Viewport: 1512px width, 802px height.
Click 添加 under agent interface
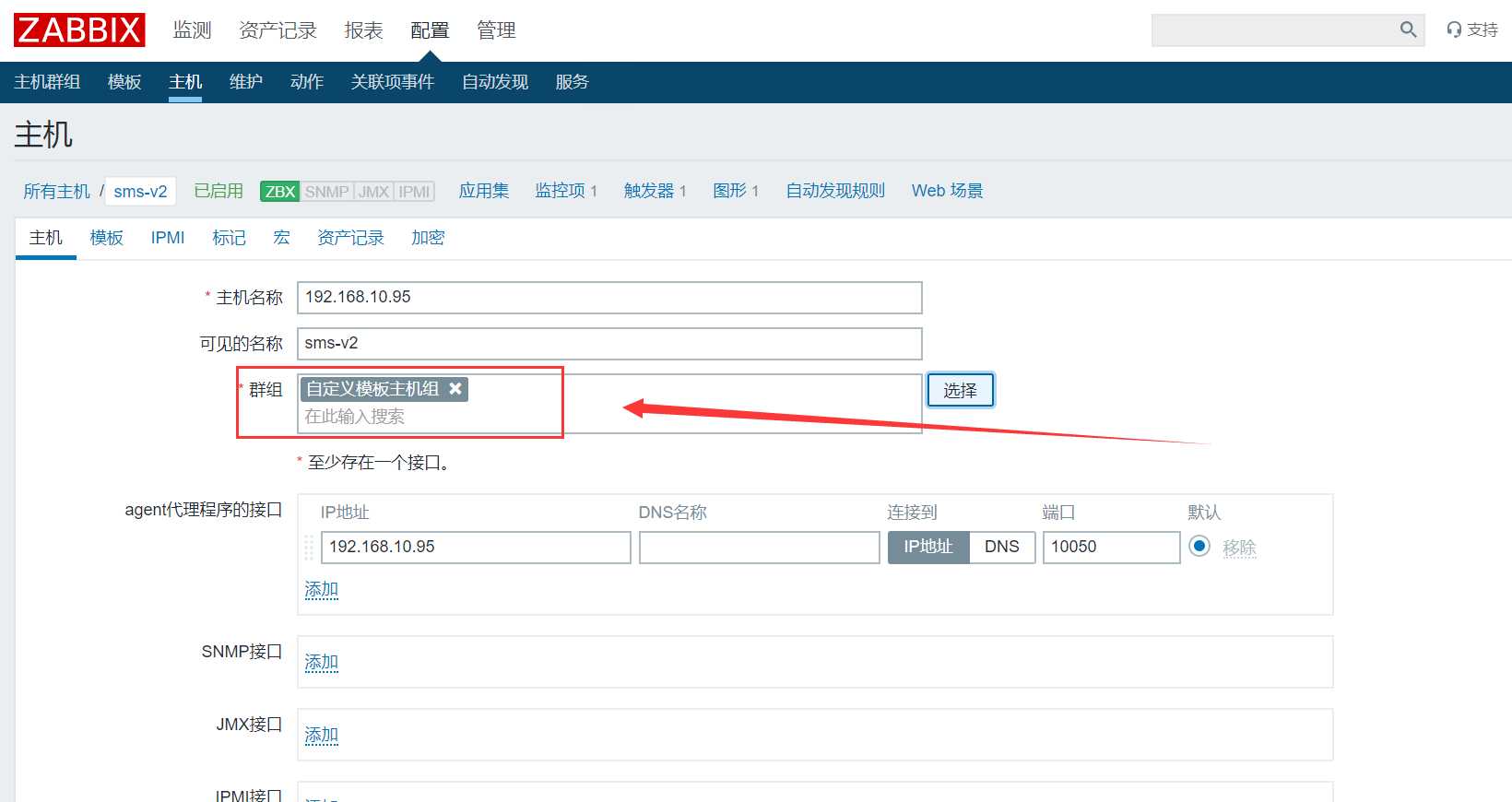pyautogui.click(x=322, y=589)
